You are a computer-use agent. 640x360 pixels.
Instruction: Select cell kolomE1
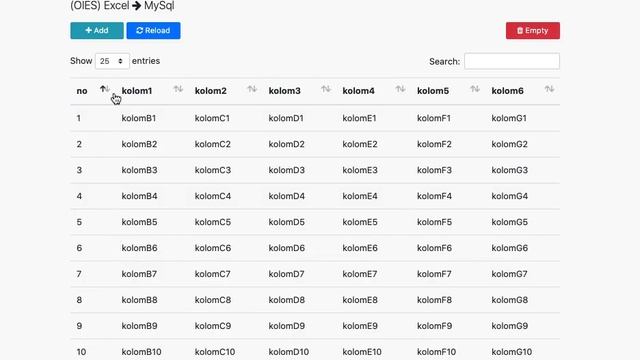coord(359,118)
